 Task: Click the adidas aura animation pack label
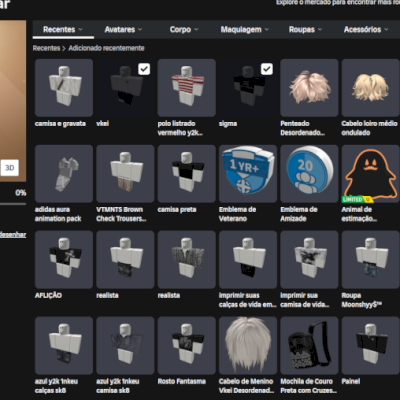click(x=58, y=214)
